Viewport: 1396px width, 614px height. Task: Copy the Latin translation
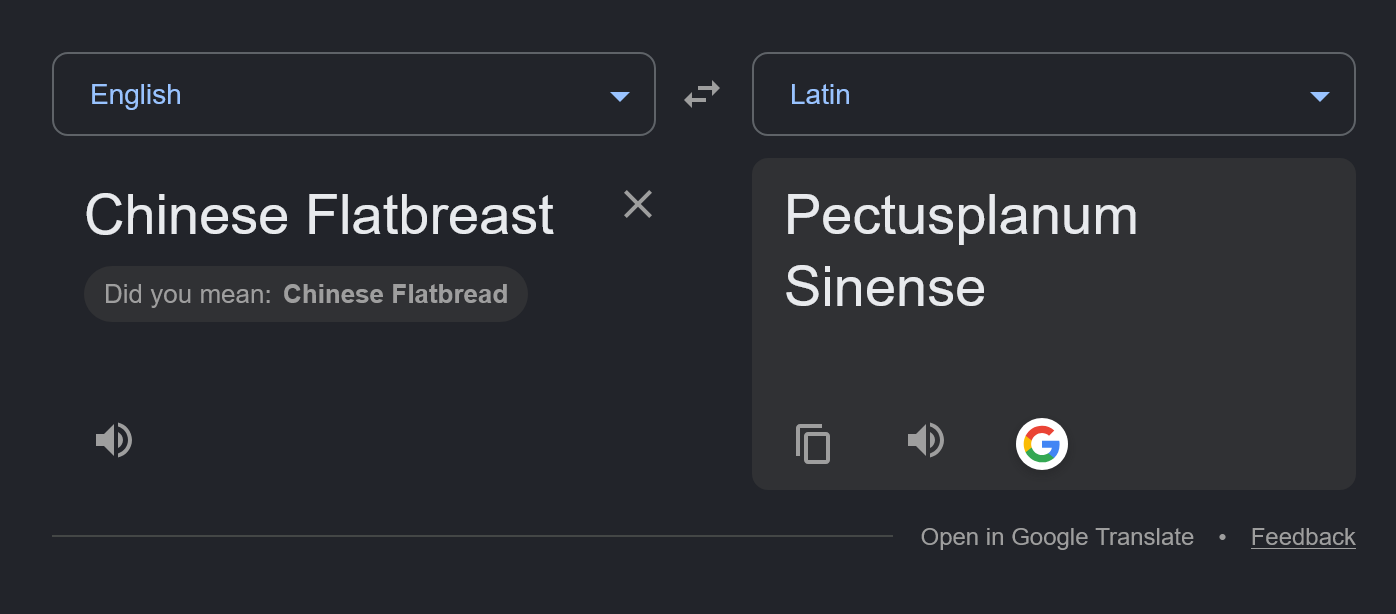pos(813,443)
